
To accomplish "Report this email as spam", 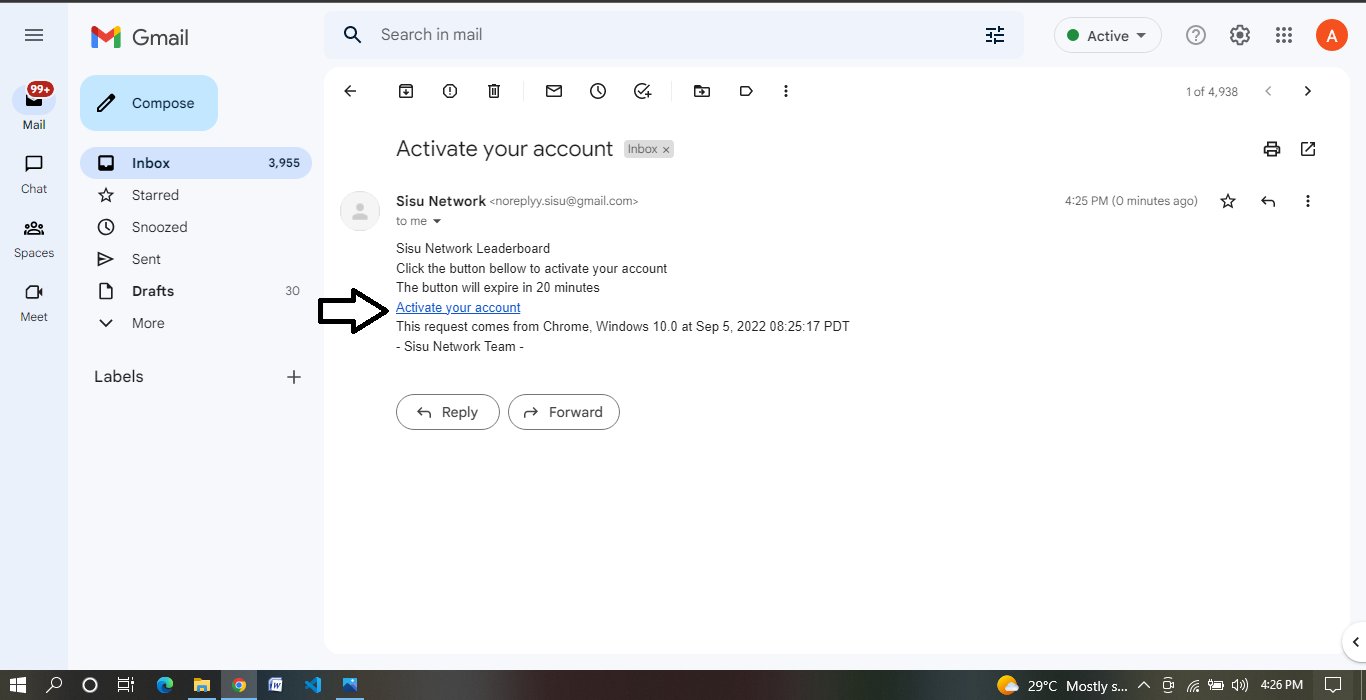I will pos(450,91).
